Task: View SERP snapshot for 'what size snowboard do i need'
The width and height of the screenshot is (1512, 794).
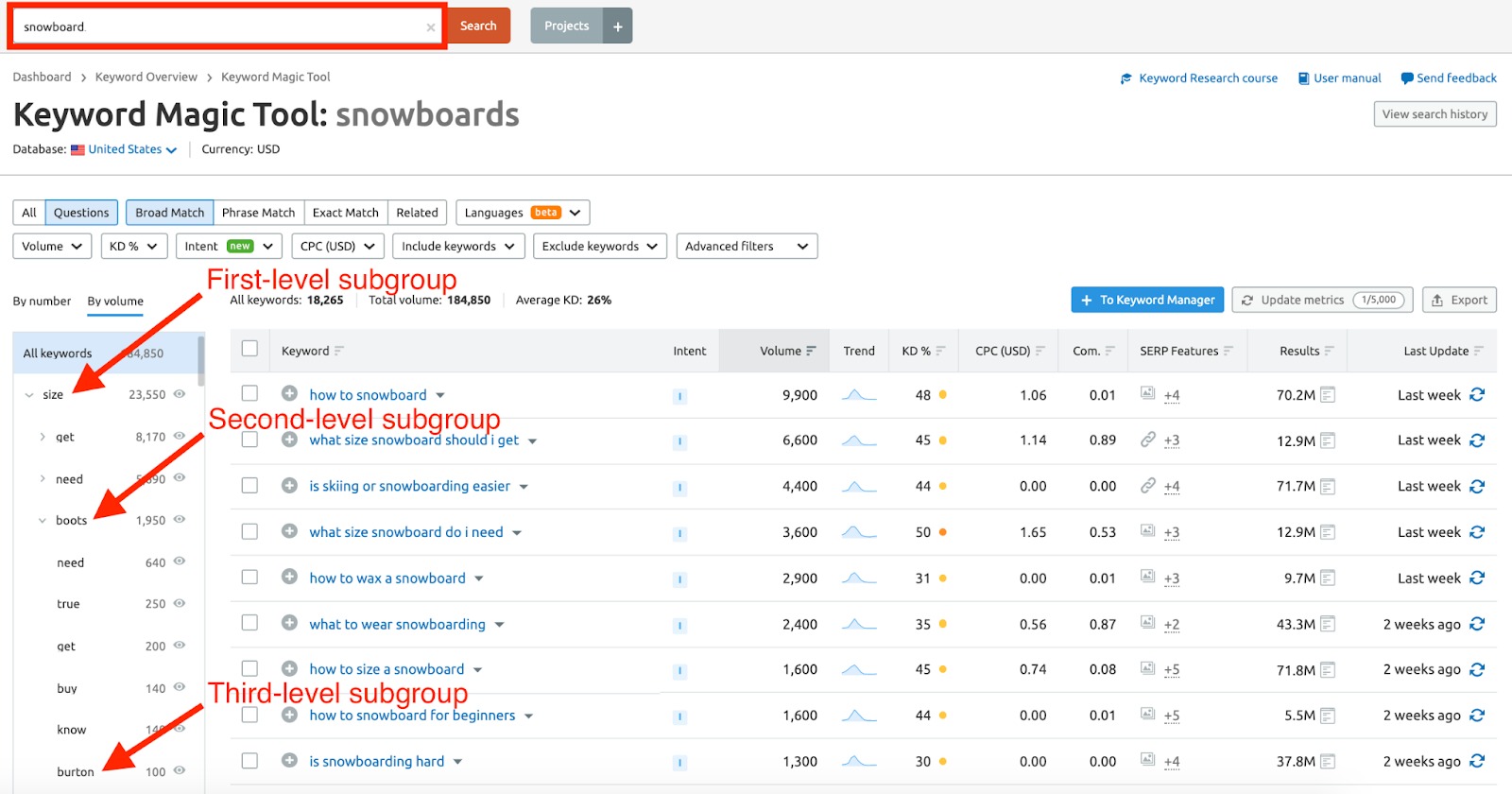Action: (x=1328, y=532)
